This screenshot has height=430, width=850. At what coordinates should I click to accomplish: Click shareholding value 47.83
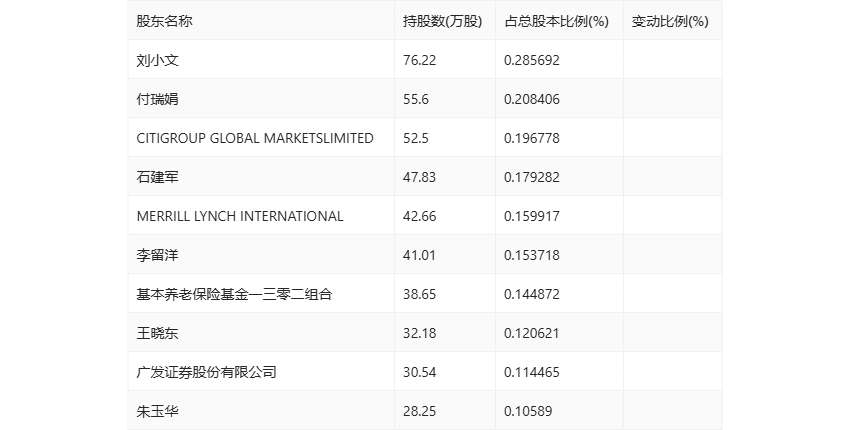pos(420,177)
